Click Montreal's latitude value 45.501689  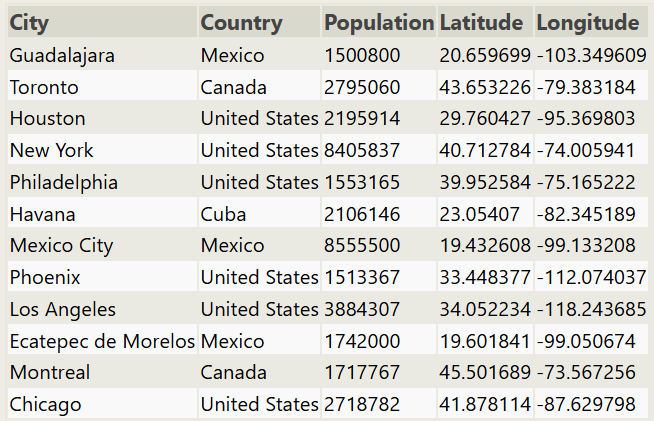485,373
